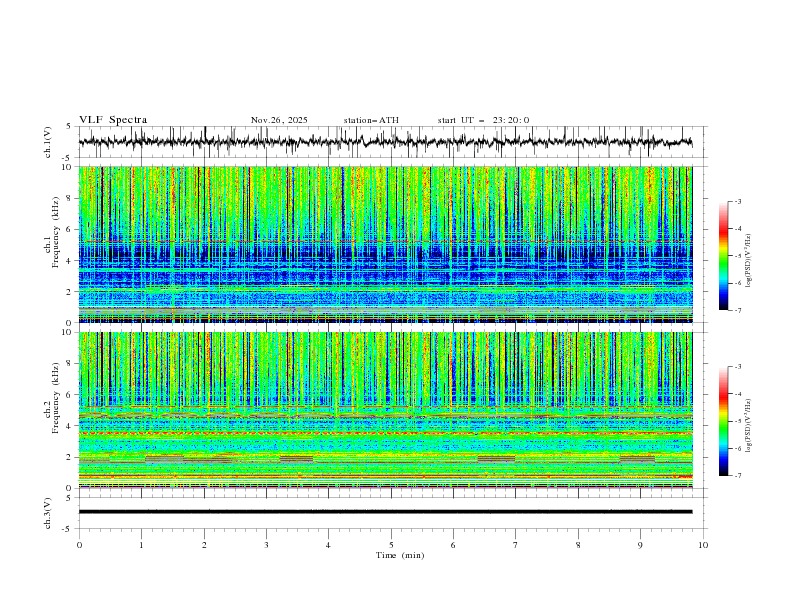Click the ch.3(V) amplitude axis label
This screenshot has width=792, height=612.
(49, 512)
